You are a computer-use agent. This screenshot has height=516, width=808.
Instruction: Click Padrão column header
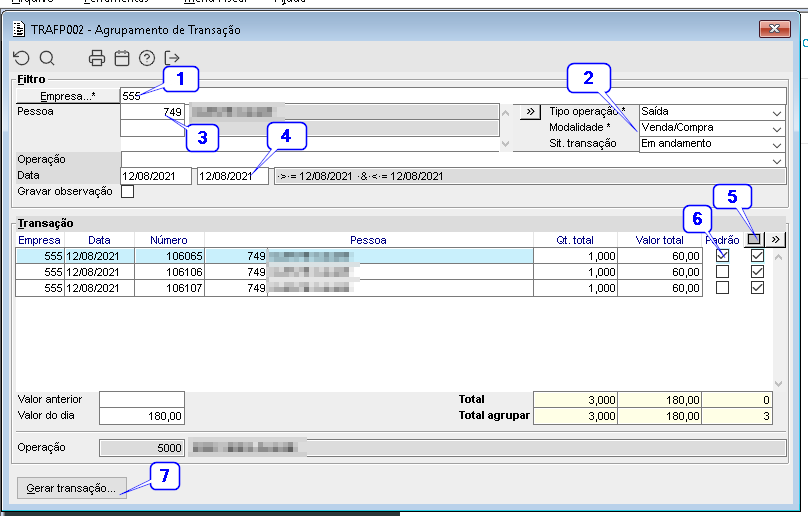point(722,240)
